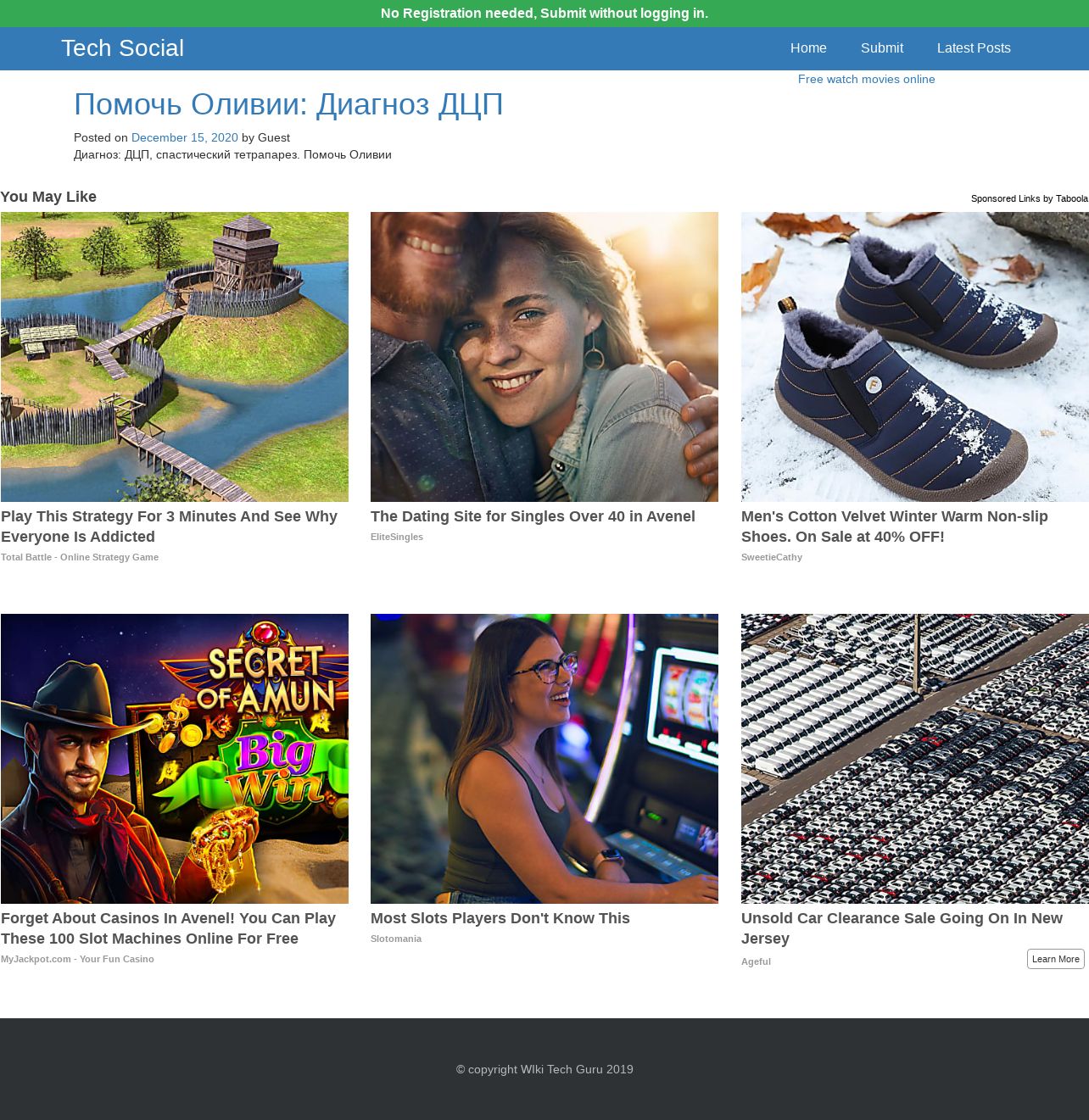This screenshot has height=1120, width=1089.
Task: Click MyJackpot.com - Your Fun Casino source
Action: pyautogui.click(x=77, y=959)
